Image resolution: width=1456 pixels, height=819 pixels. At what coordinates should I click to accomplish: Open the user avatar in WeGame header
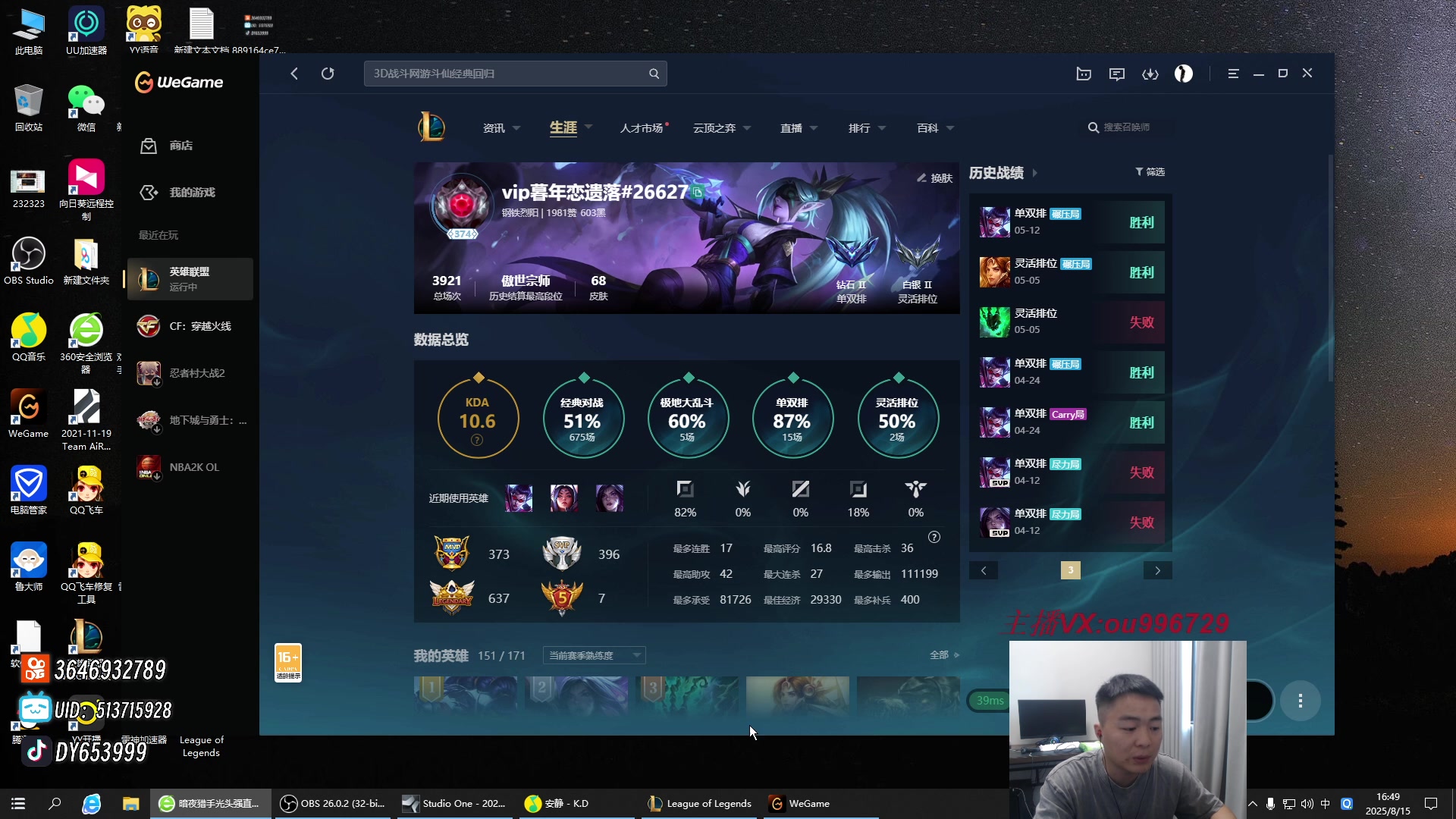pyautogui.click(x=1184, y=74)
